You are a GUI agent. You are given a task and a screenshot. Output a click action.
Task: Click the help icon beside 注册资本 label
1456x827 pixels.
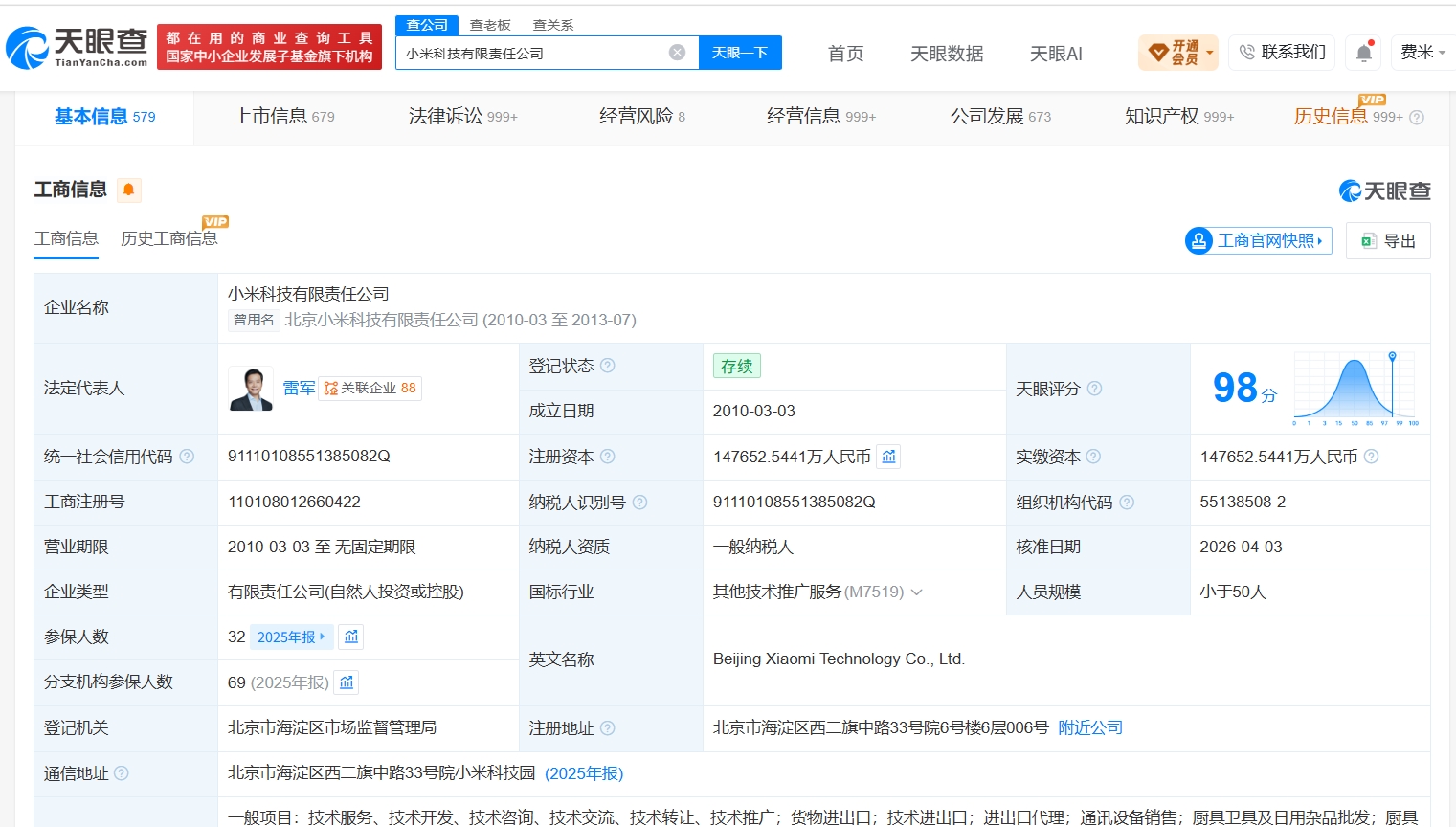pos(607,457)
